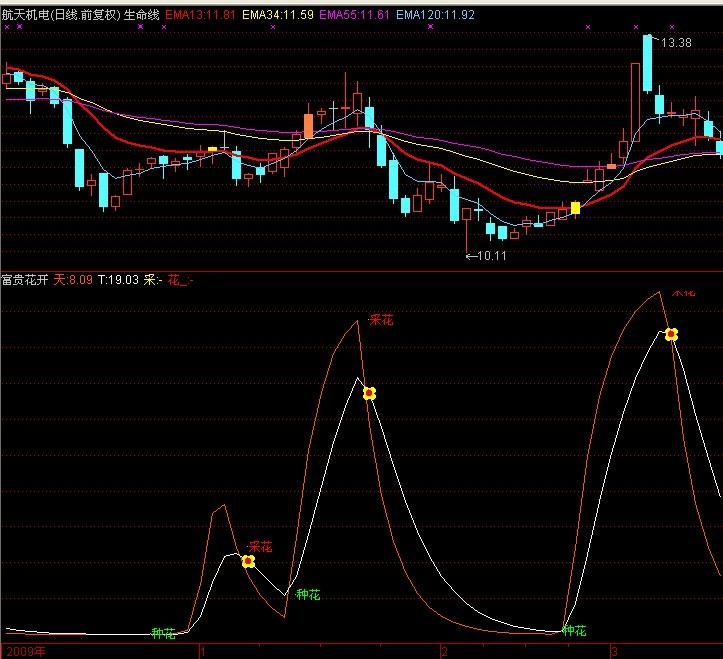Select the EMA34:11.59 indicator label
Image resolution: width=723 pixels, height=659 pixels.
click(x=278, y=15)
